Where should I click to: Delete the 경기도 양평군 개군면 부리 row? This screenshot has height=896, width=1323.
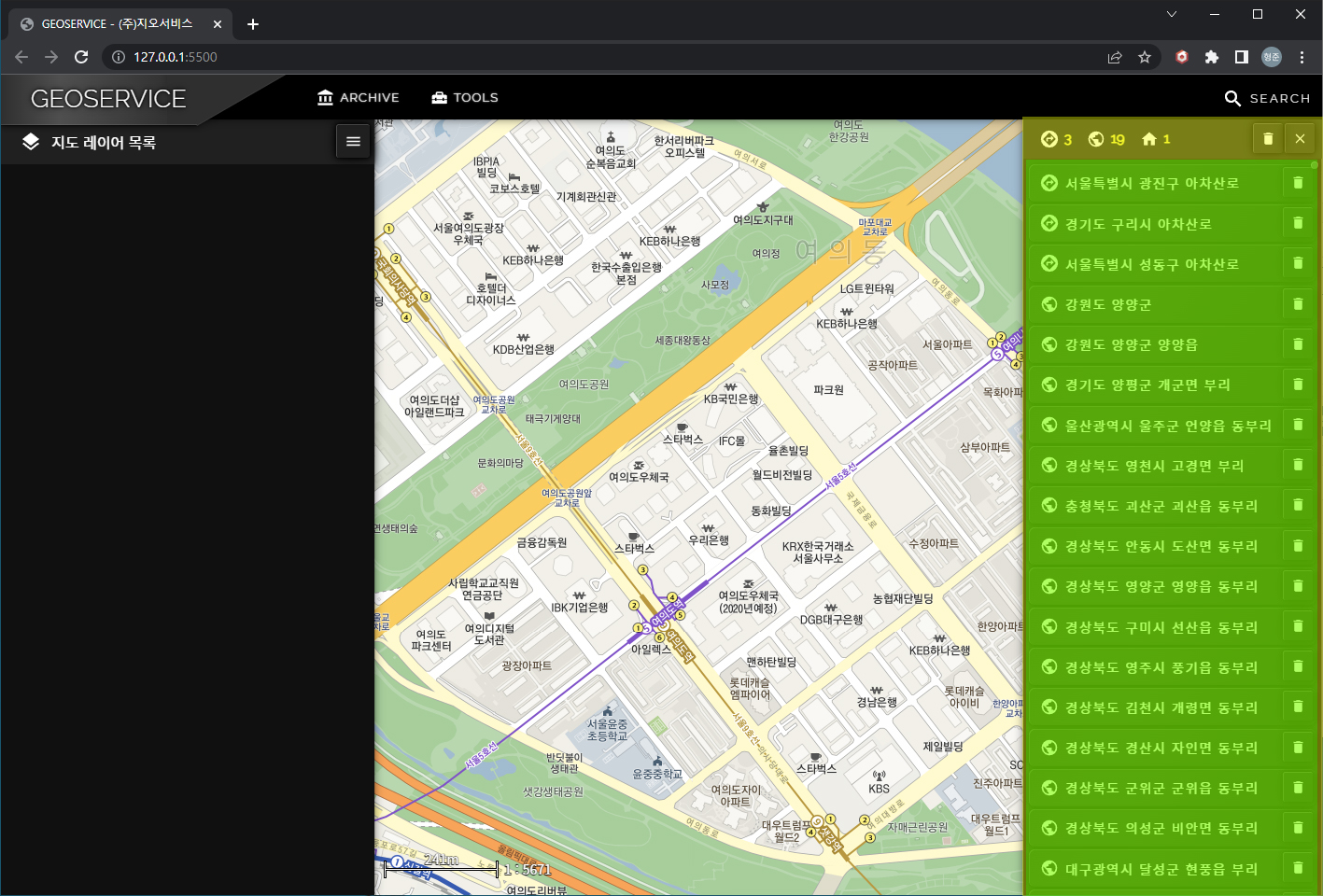(x=1298, y=384)
